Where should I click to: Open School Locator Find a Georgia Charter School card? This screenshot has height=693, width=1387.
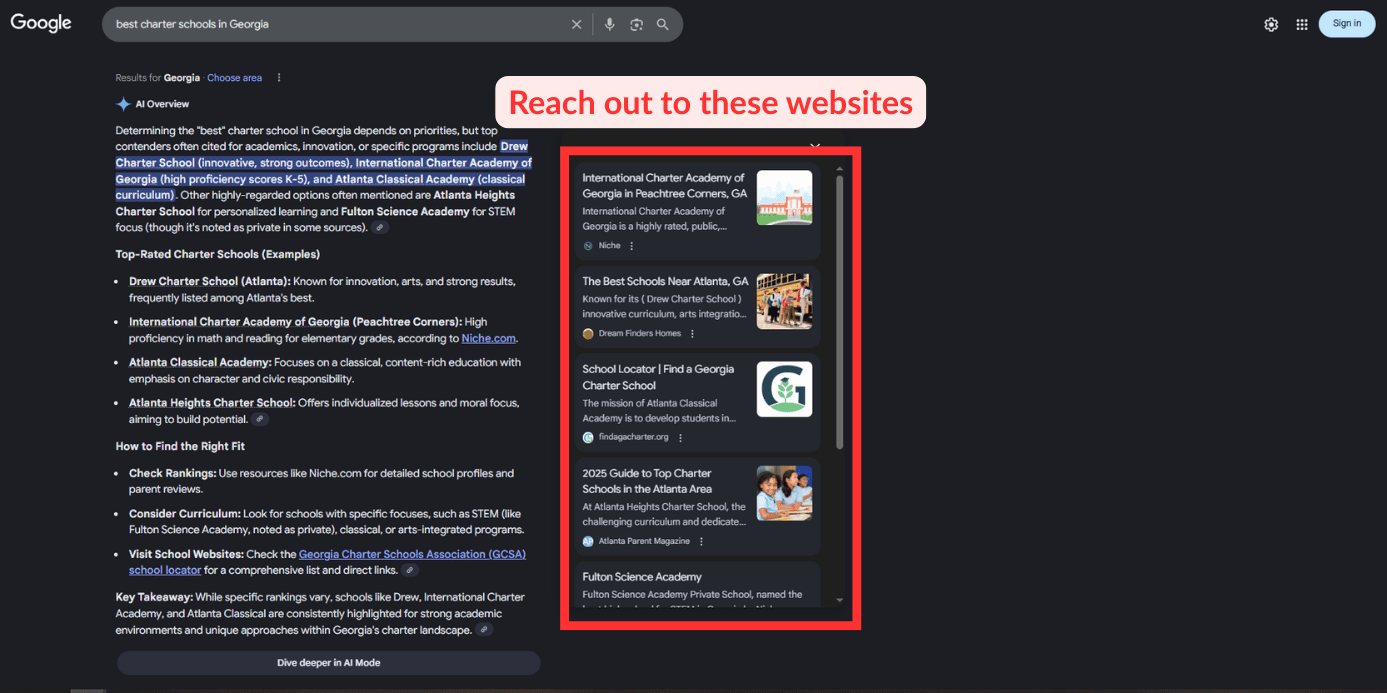[697, 403]
